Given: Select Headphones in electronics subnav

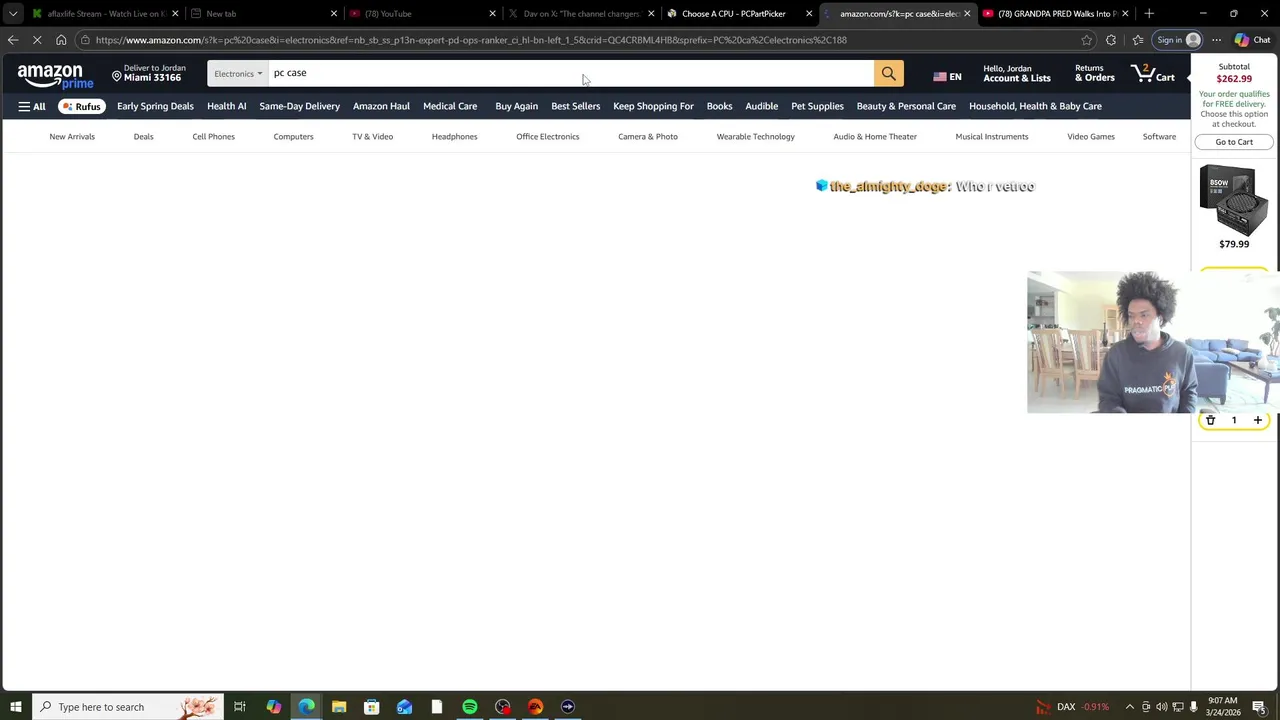Looking at the screenshot, I should click(454, 137).
